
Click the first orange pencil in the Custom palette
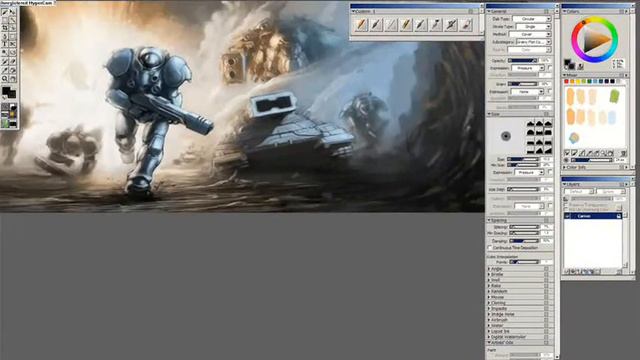(361, 25)
